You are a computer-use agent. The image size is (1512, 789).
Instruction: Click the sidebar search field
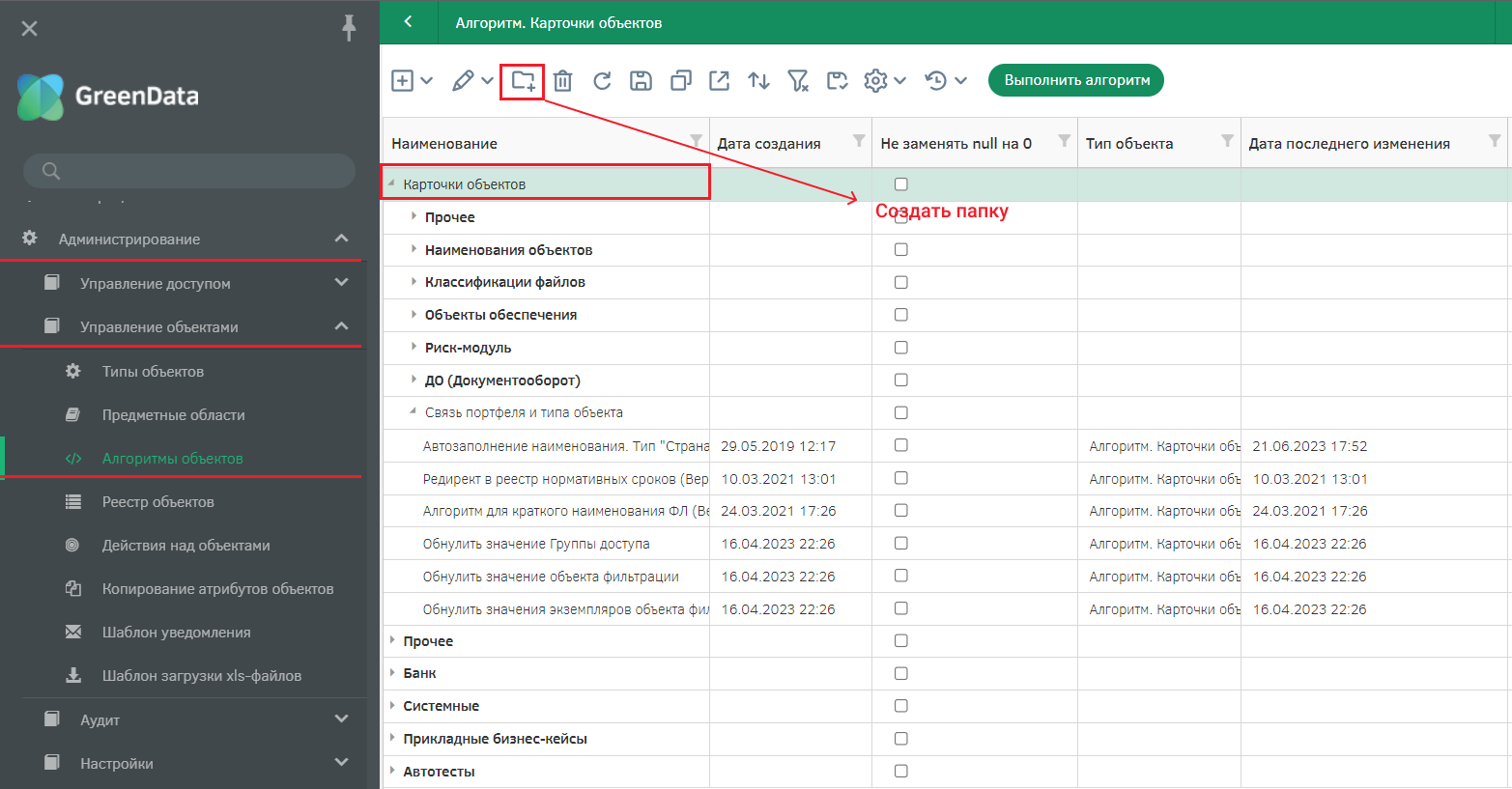coord(189,171)
